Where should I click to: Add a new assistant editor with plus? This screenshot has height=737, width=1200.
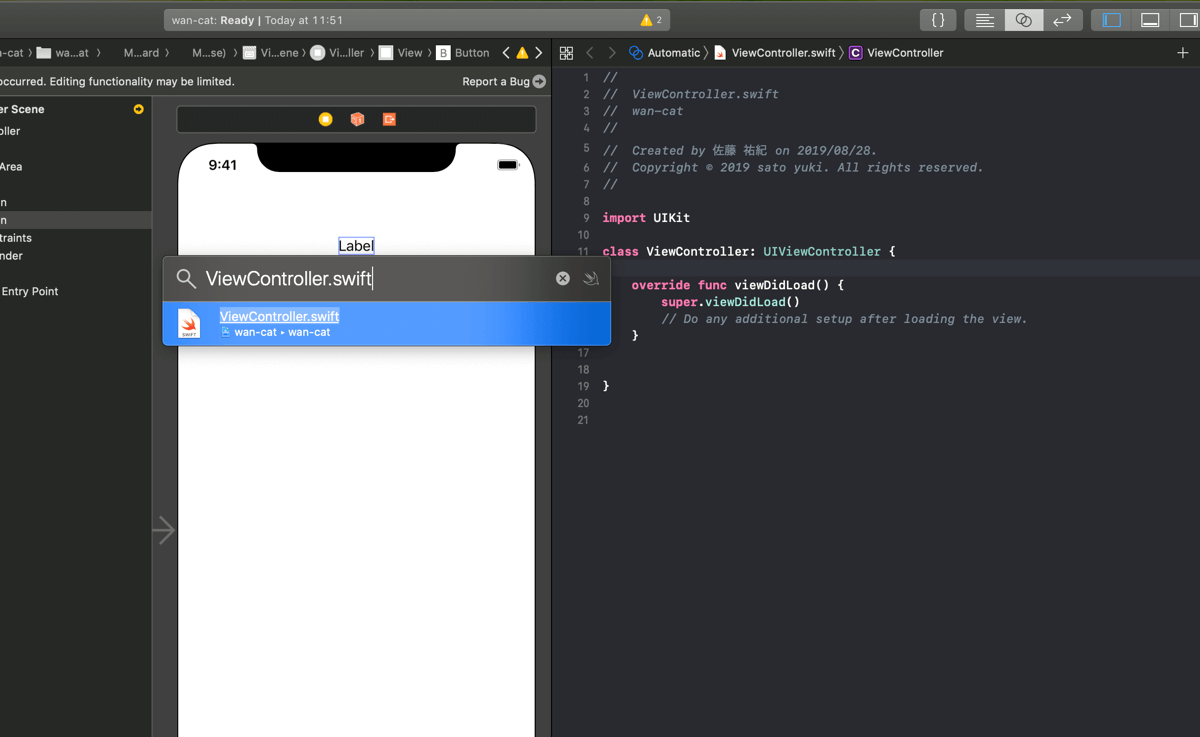[1183, 53]
